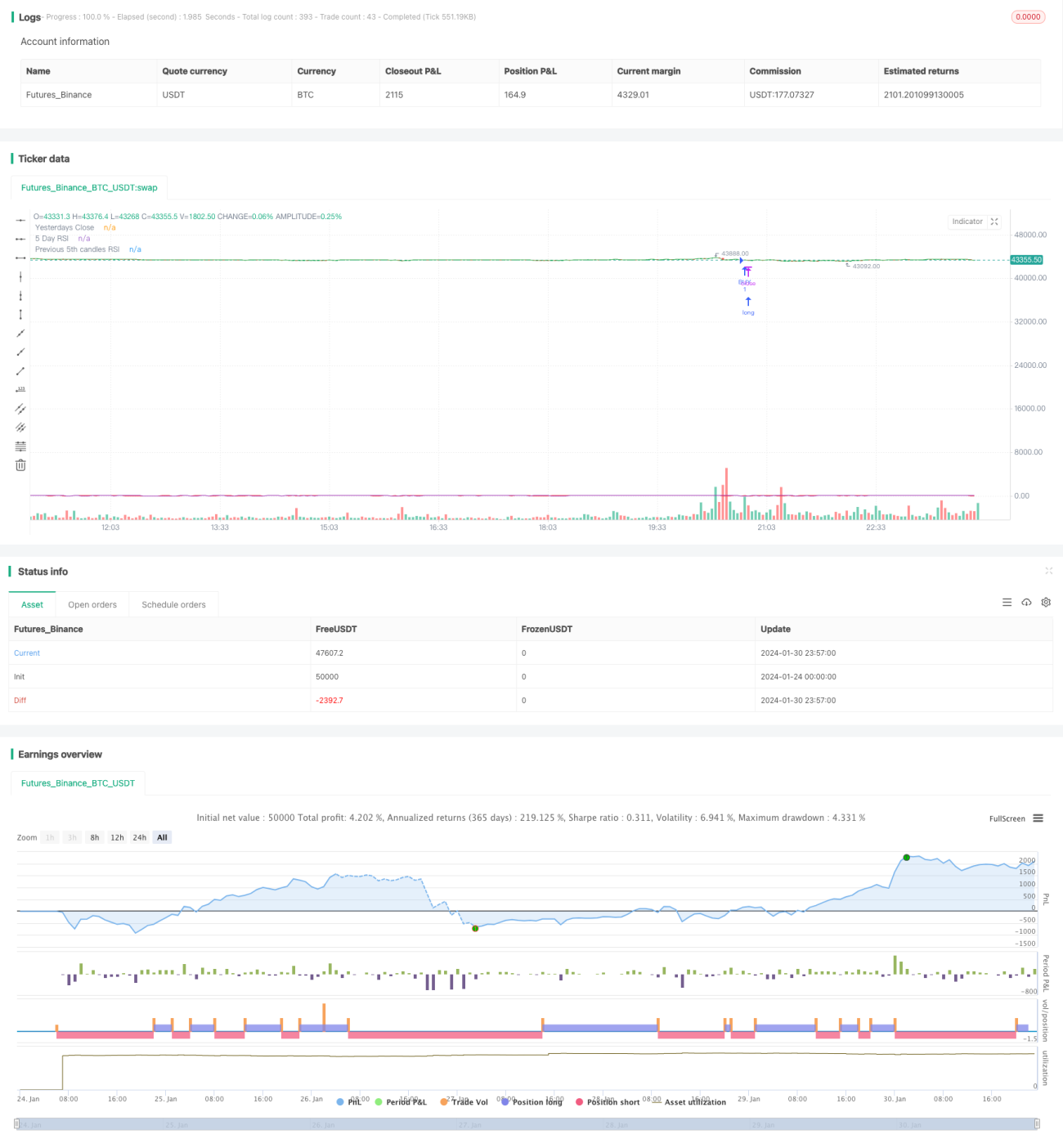Screen dimensions: 1063x1148
Task: Toggle Asset utilization series in legend
Action: (689, 1102)
